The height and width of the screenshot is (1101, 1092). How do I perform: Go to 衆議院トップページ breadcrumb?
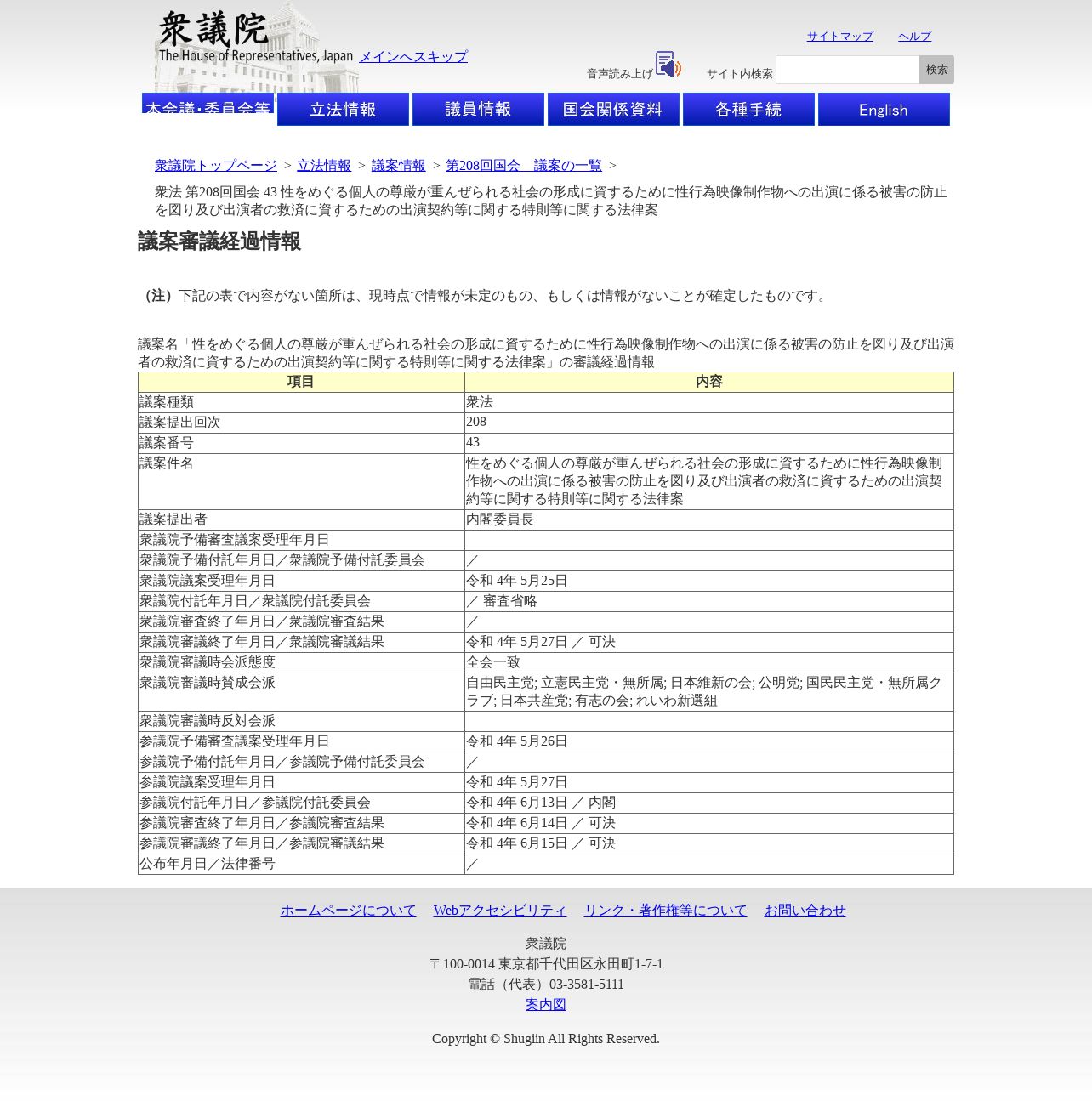[216, 165]
